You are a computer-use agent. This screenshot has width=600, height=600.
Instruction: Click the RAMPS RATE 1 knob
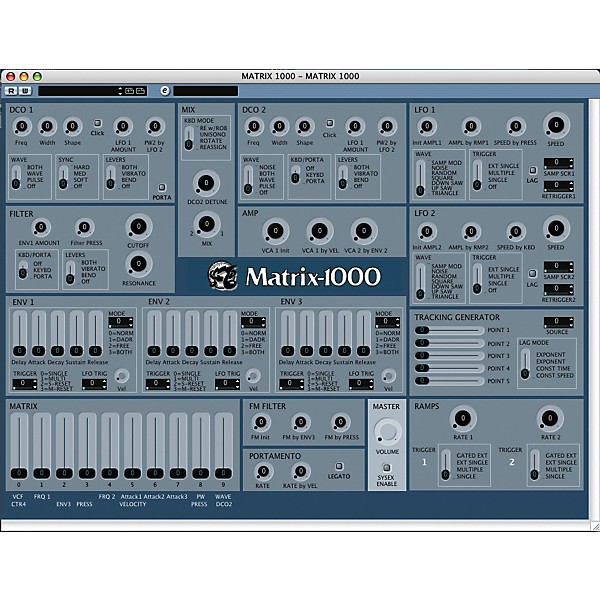(463, 419)
